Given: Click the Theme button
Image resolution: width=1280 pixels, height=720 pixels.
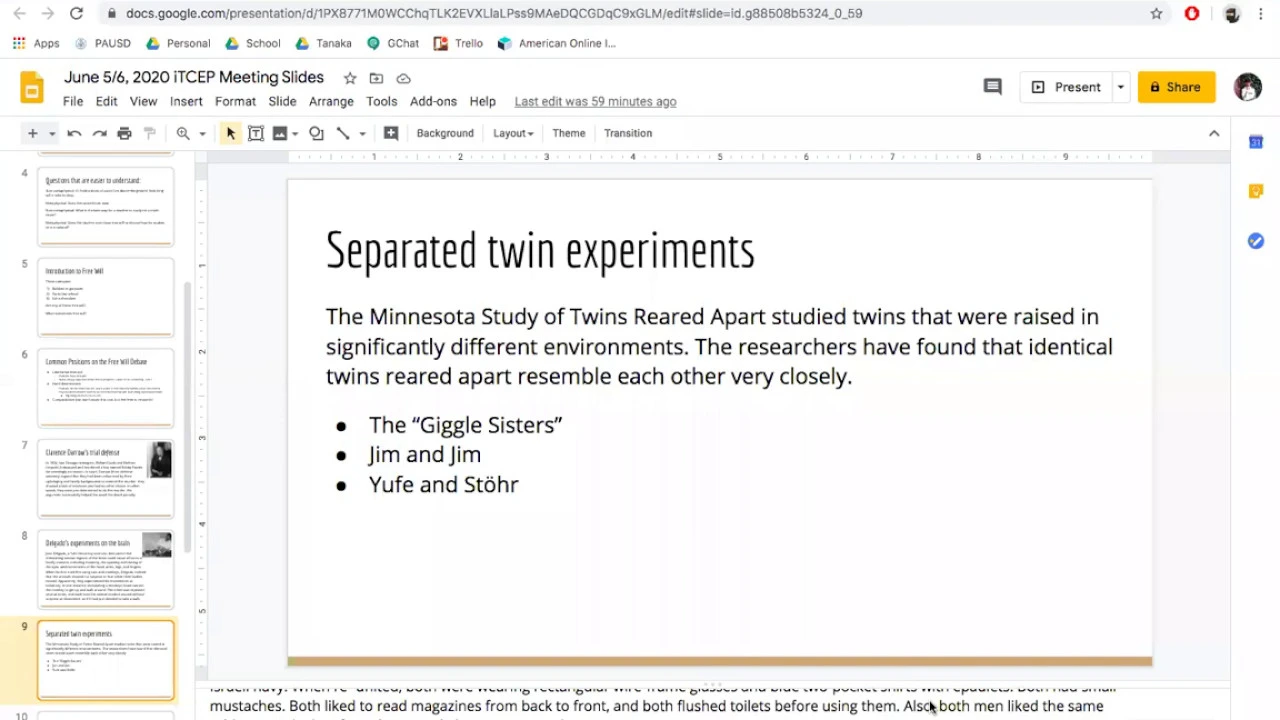Looking at the screenshot, I should coord(569,133).
